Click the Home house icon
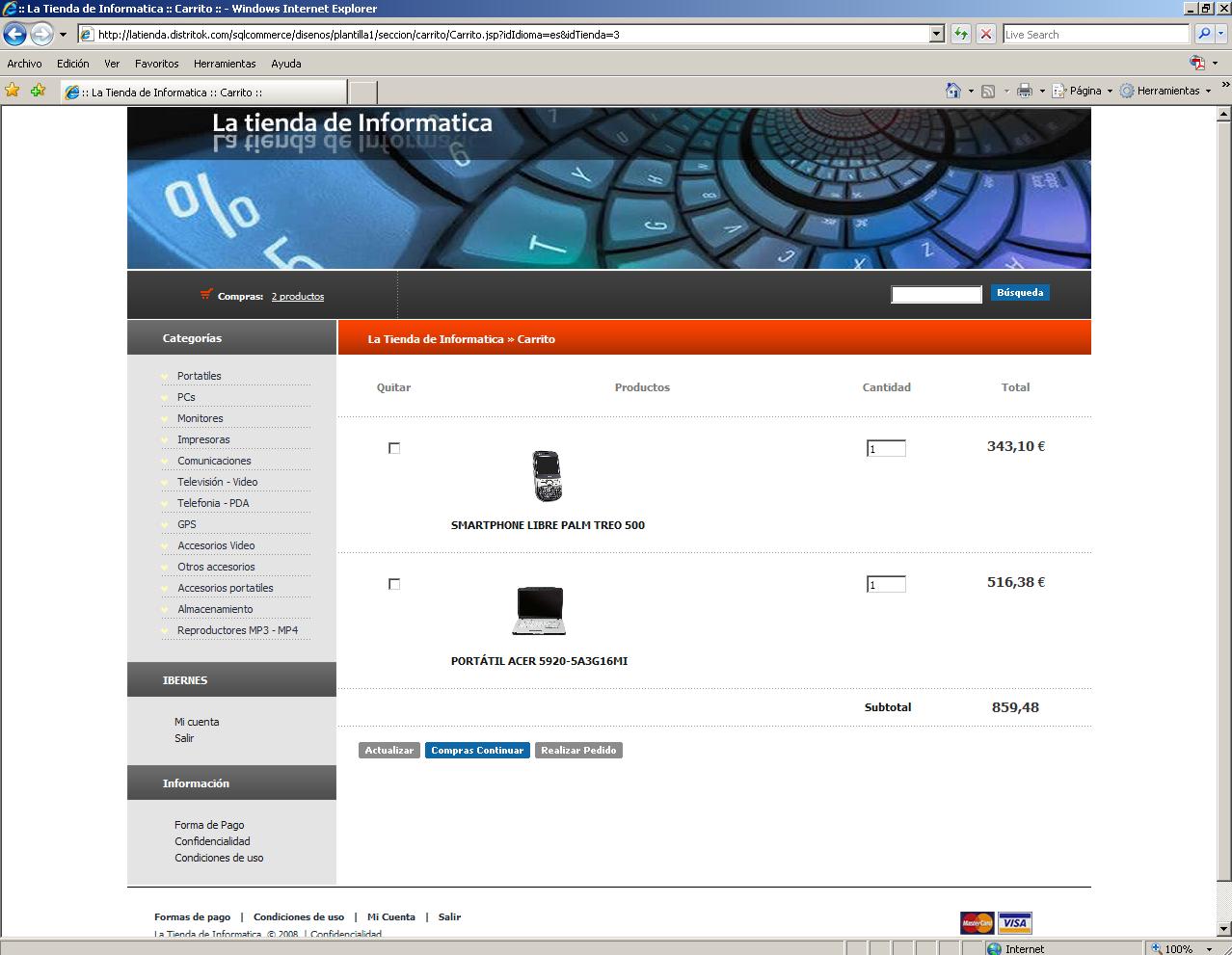 (x=952, y=91)
